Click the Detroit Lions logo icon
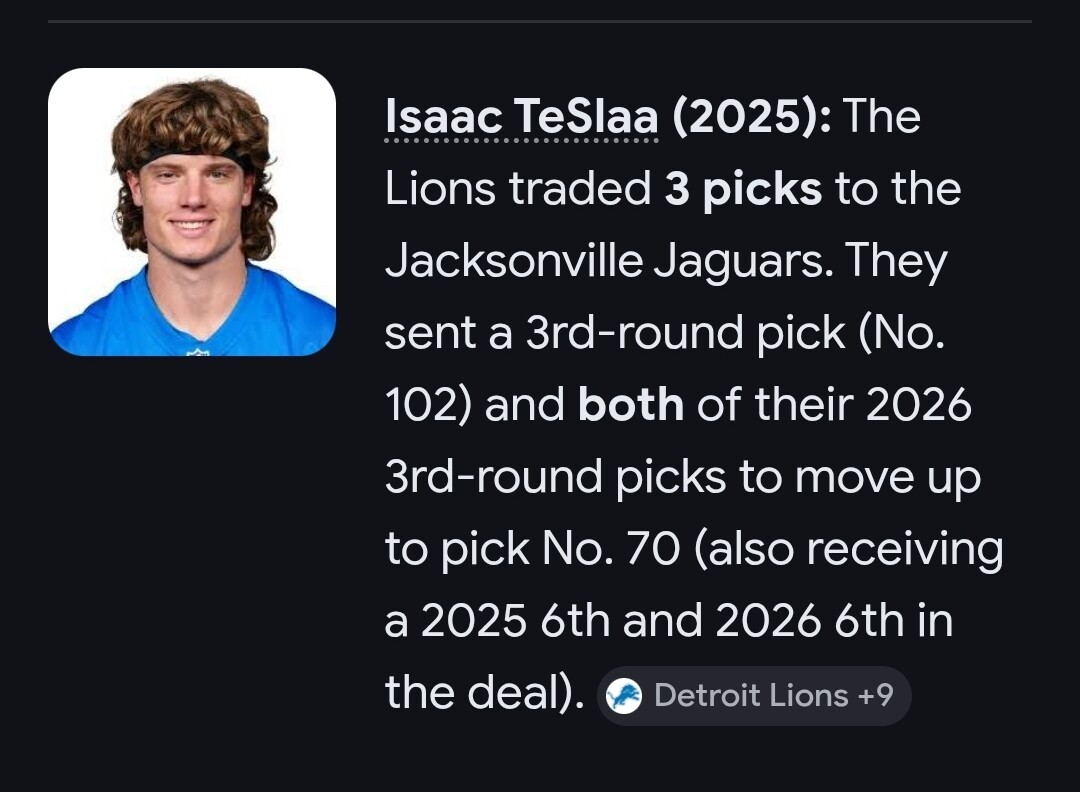The height and width of the screenshot is (792, 1080). click(624, 695)
